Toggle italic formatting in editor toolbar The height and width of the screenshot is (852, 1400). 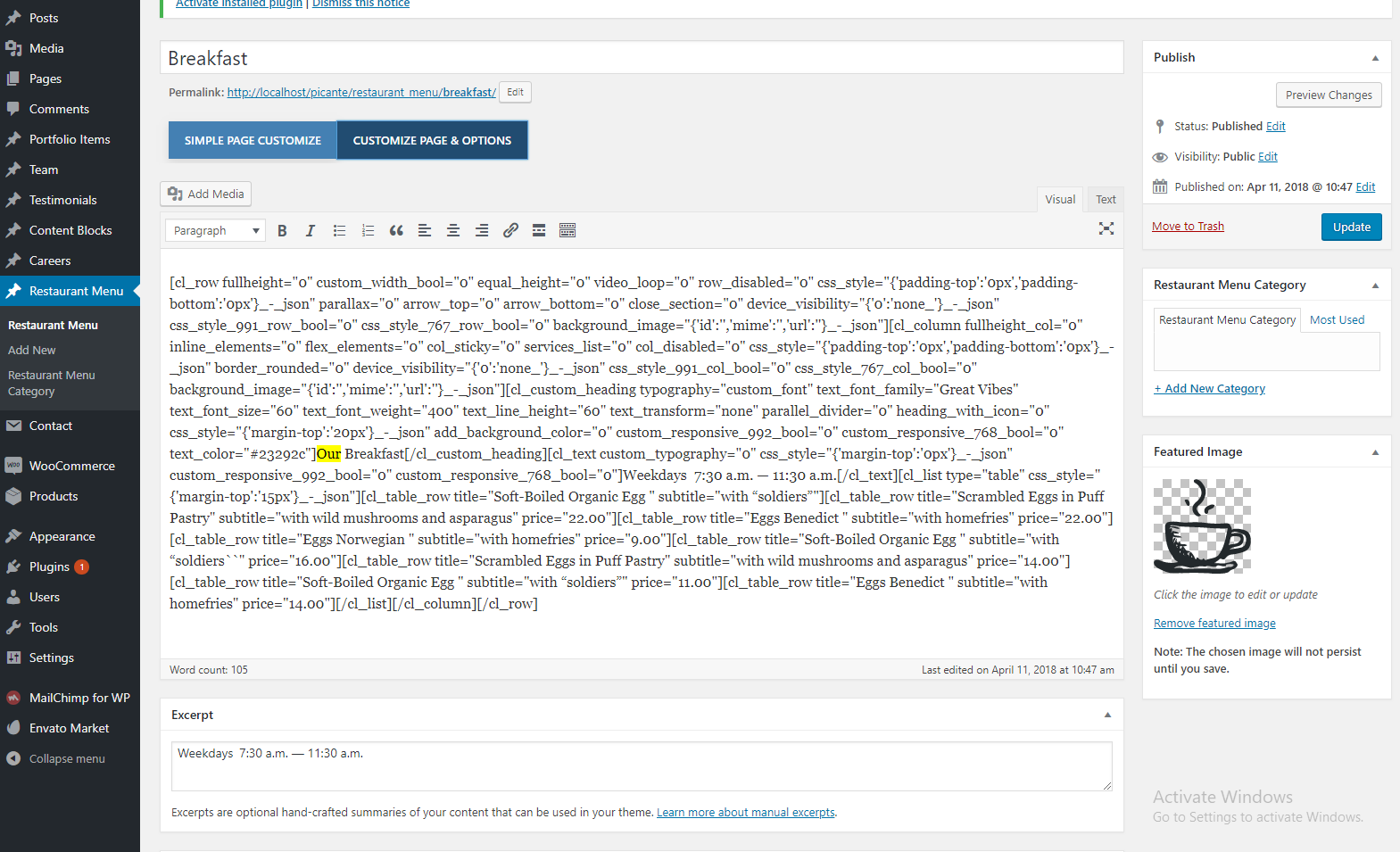pyautogui.click(x=311, y=230)
